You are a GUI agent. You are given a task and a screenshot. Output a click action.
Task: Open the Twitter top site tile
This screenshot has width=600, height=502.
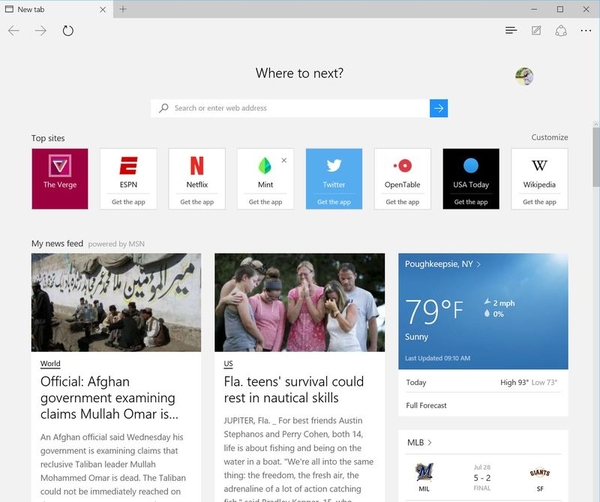[x=334, y=172]
